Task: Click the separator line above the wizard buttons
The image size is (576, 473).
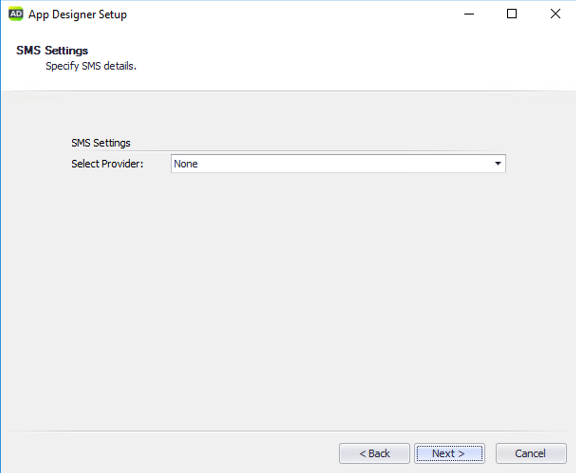Action: pos(288,431)
